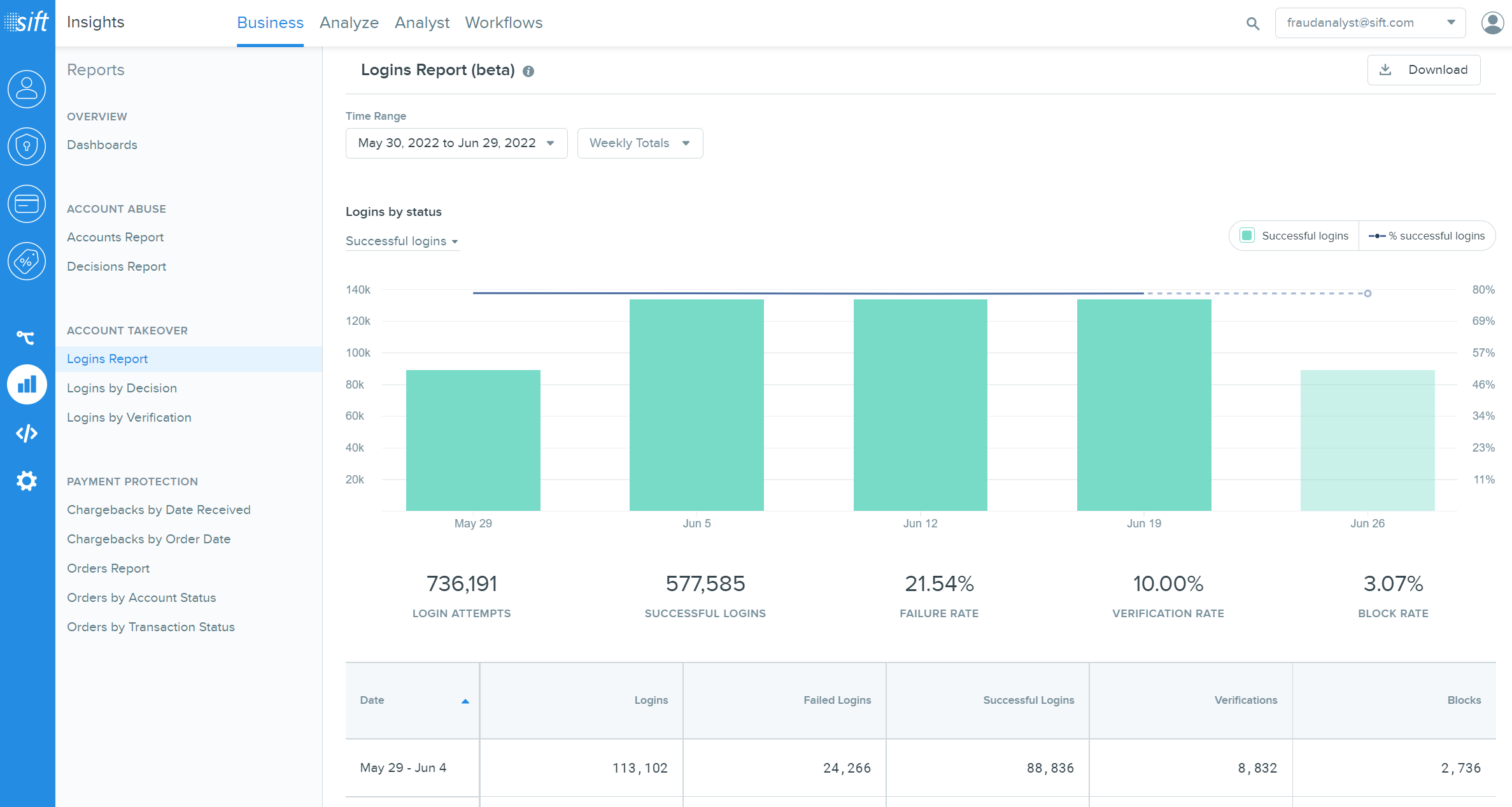
Task: Select the shield account security icon
Action: coord(27,146)
